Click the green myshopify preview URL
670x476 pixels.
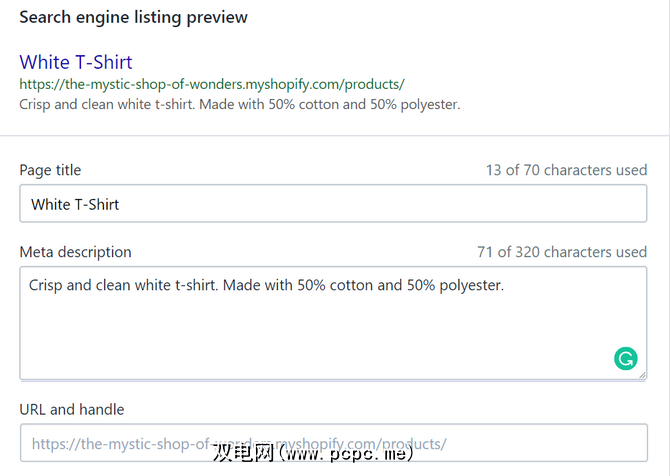click(x=212, y=85)
